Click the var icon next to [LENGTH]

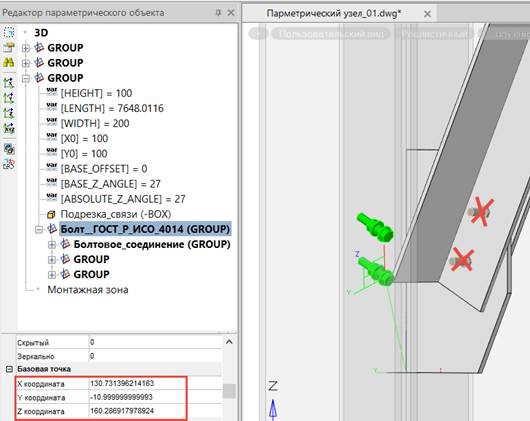click(52, 107)
